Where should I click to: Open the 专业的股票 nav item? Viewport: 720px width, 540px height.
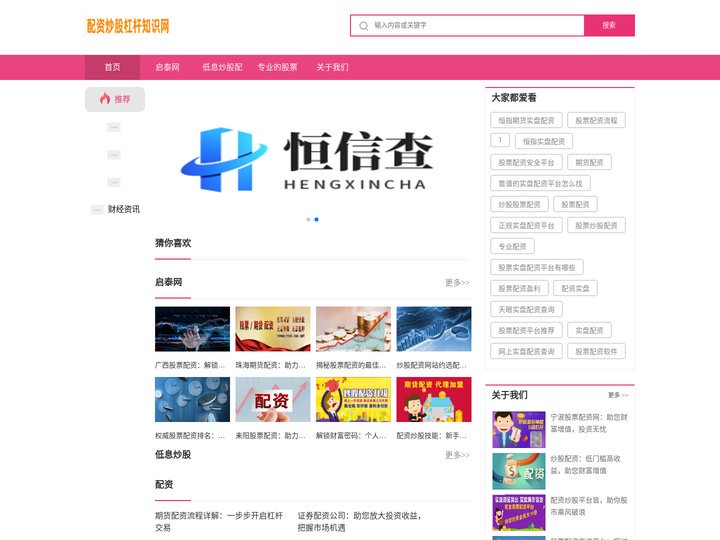coord(277,67)
